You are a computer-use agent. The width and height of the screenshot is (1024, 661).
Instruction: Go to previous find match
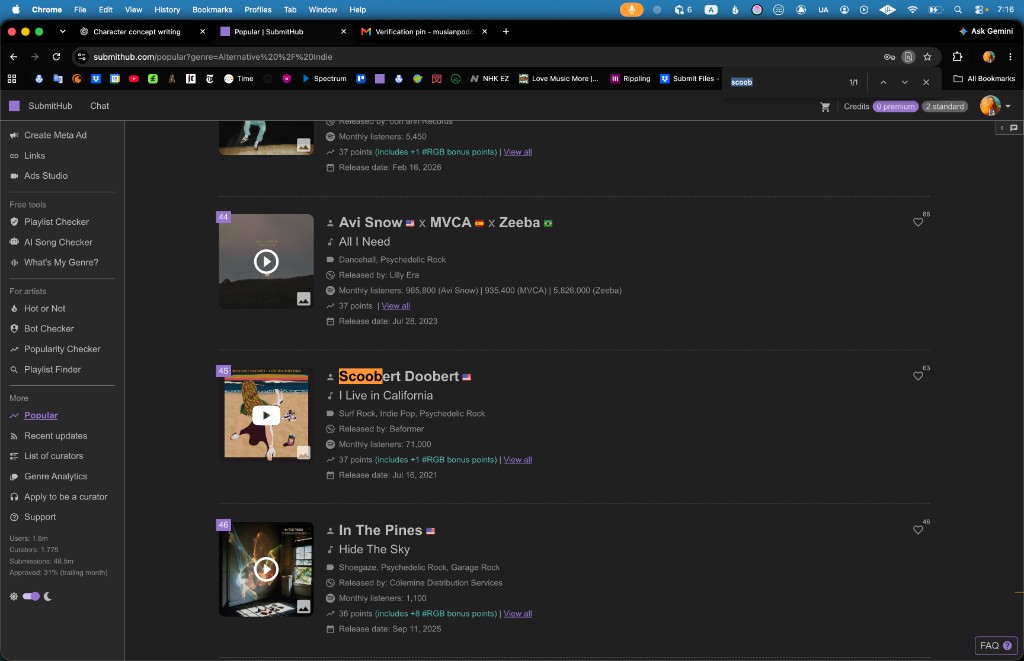click(883, 82)
